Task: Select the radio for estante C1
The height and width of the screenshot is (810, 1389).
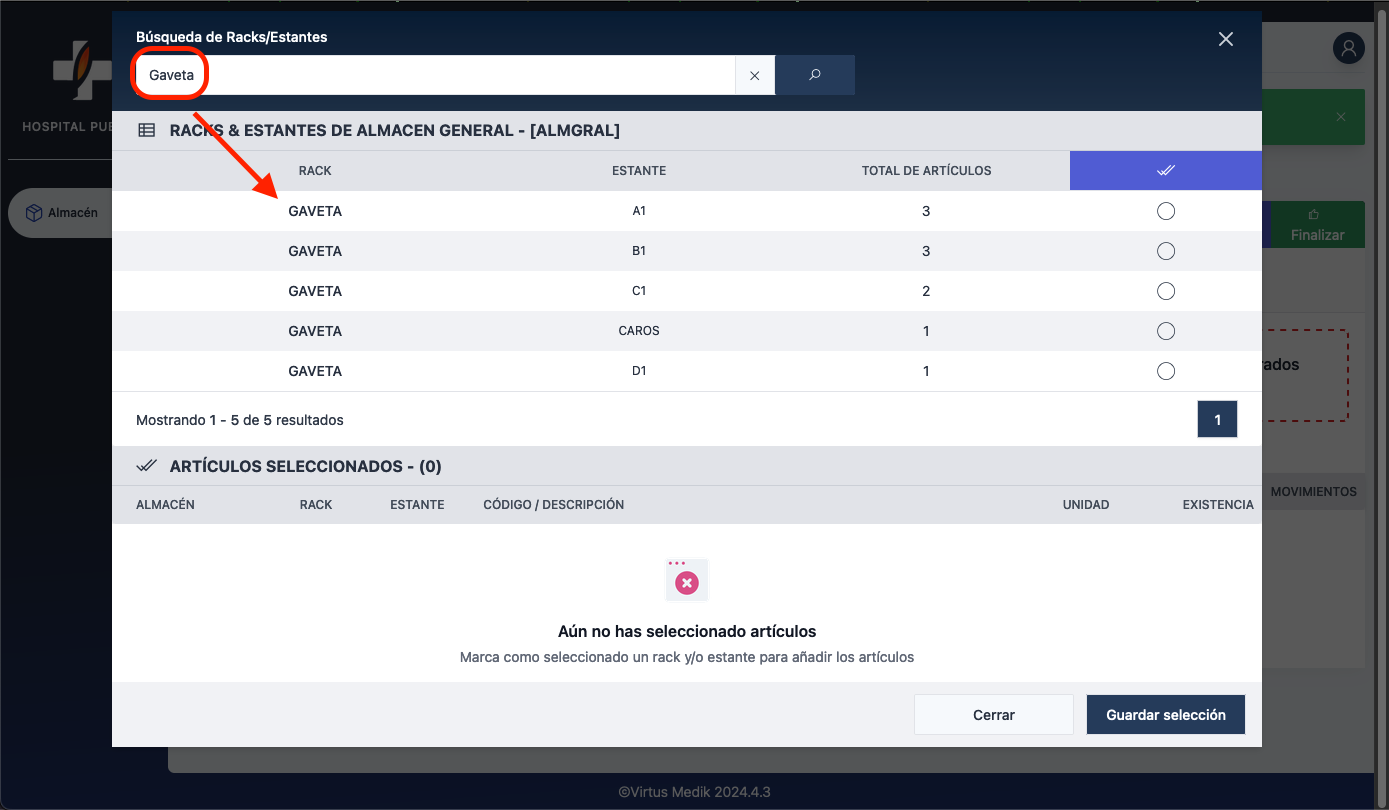Action: pos(1165,291)
